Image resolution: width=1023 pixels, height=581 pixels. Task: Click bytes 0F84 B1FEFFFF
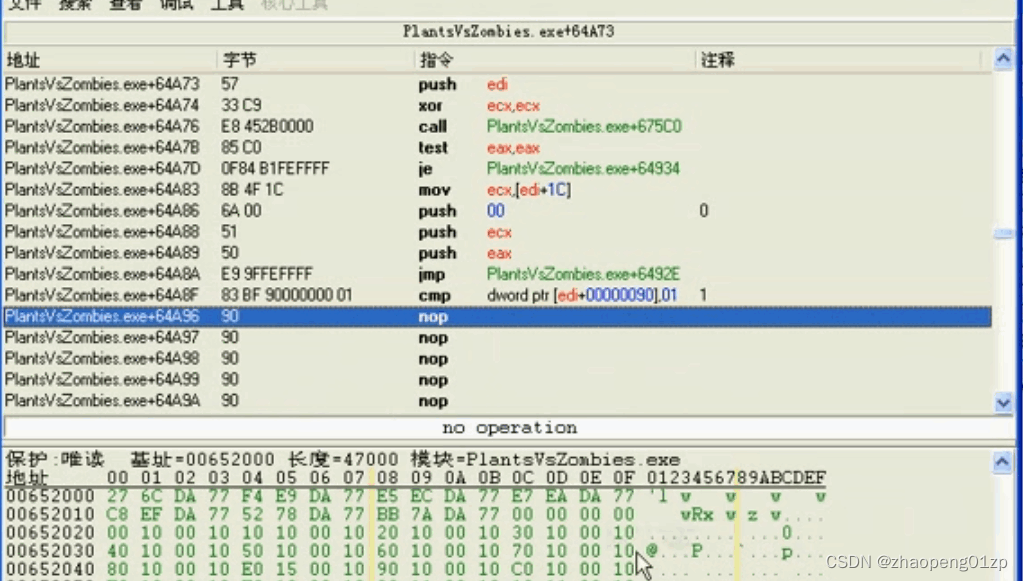click(x=275, y=168)
